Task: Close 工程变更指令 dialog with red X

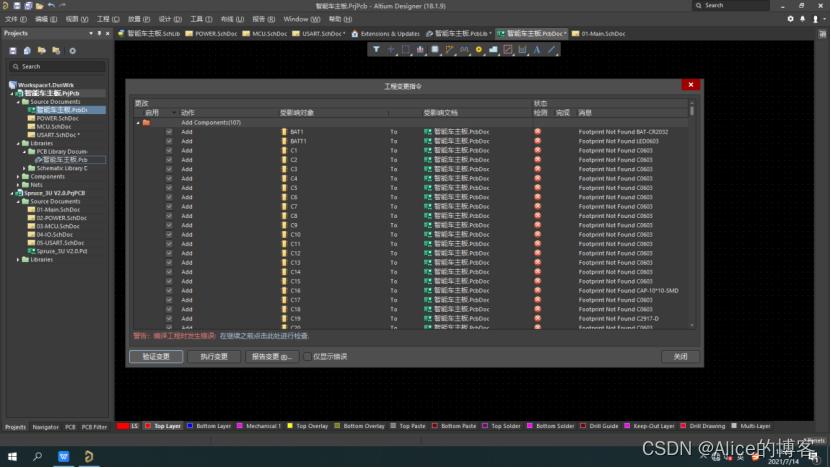Action: point(691,85)
